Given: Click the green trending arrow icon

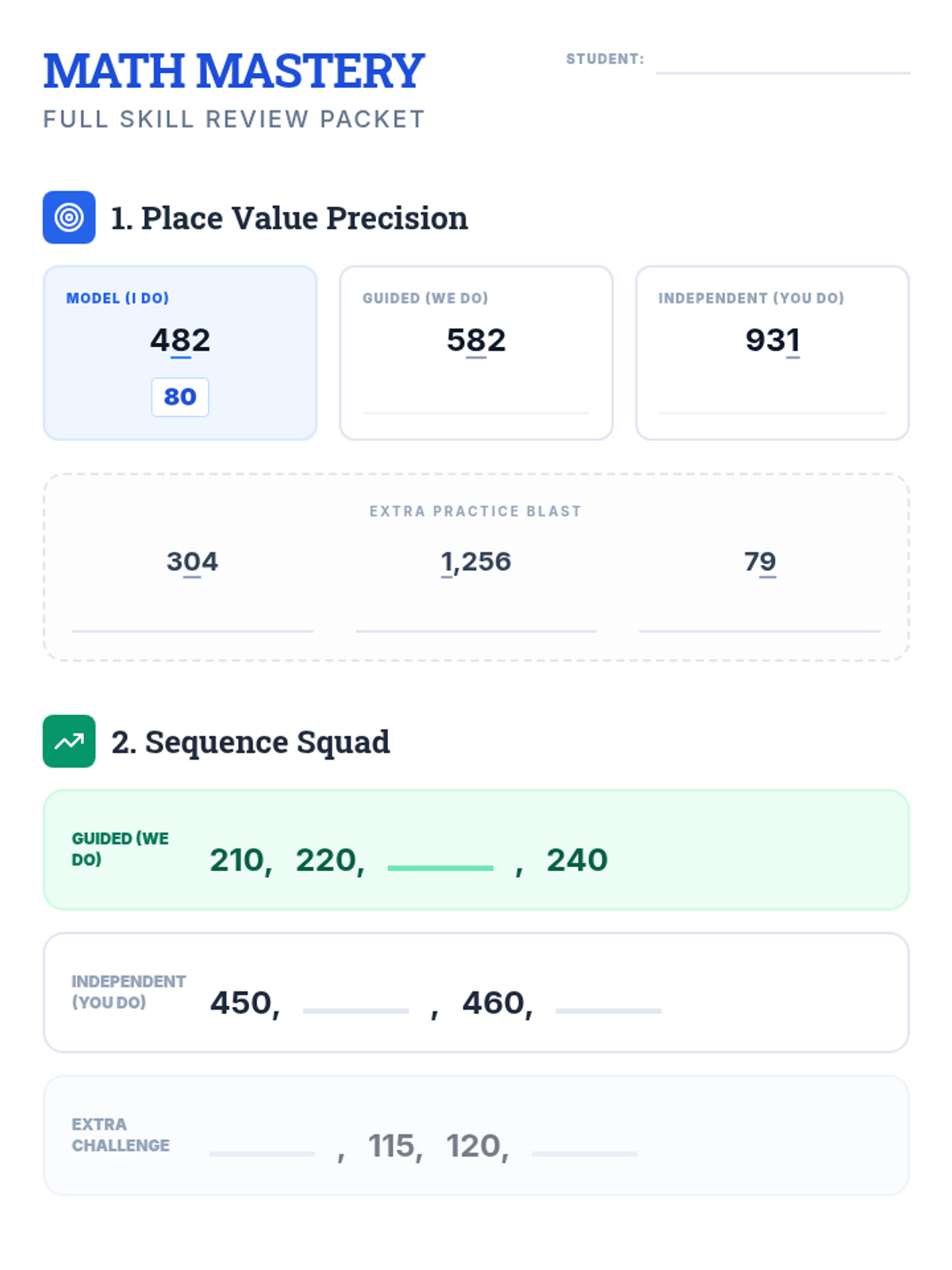Looking at the screenshot, I should pyautogui.click(x=69, y=741).
